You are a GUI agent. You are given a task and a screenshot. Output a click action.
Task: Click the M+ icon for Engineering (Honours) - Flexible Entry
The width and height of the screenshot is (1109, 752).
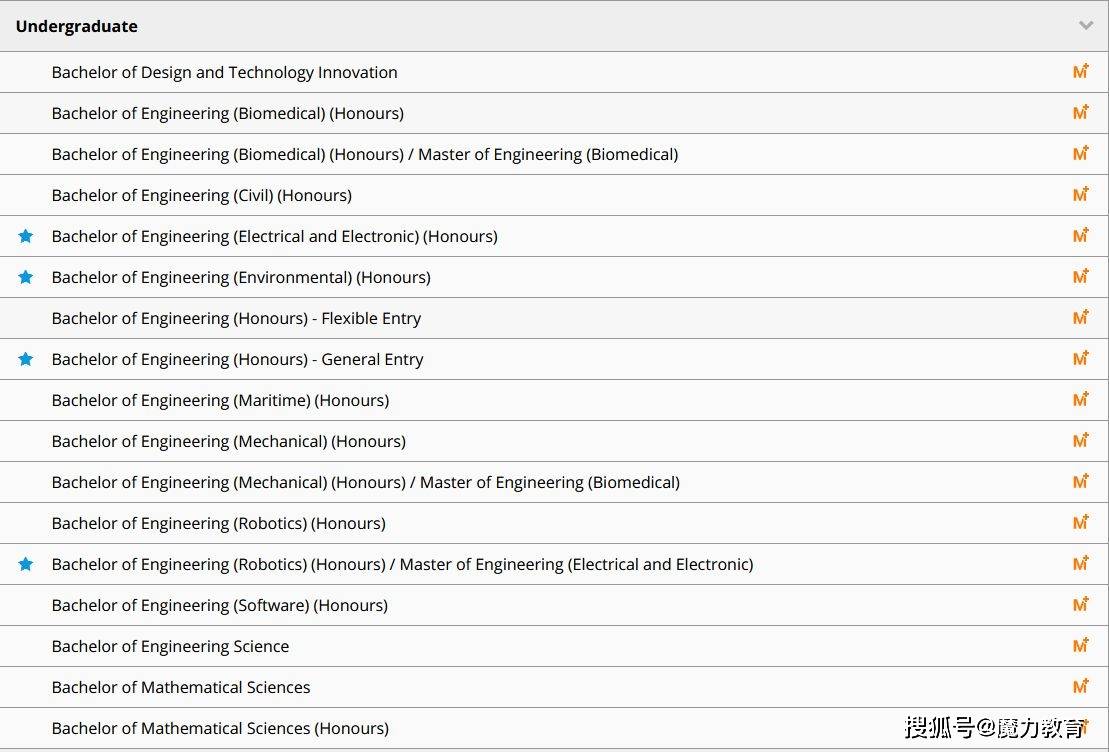tap(1081, 318)
